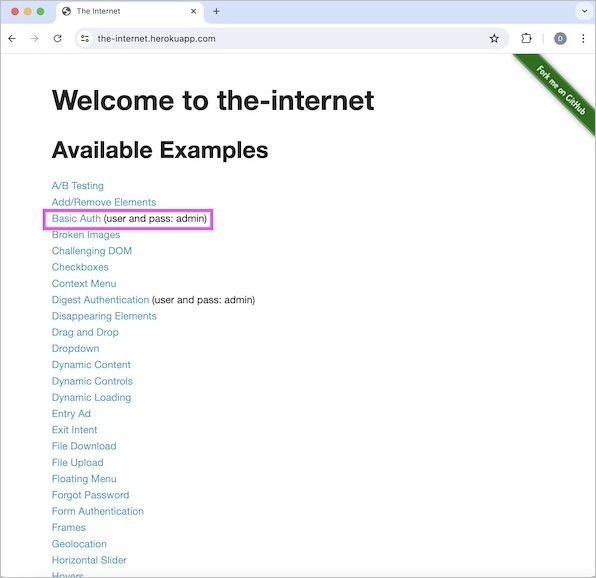
Task: Open the Dynamic Content link
Action: click(x=91, y=365)
